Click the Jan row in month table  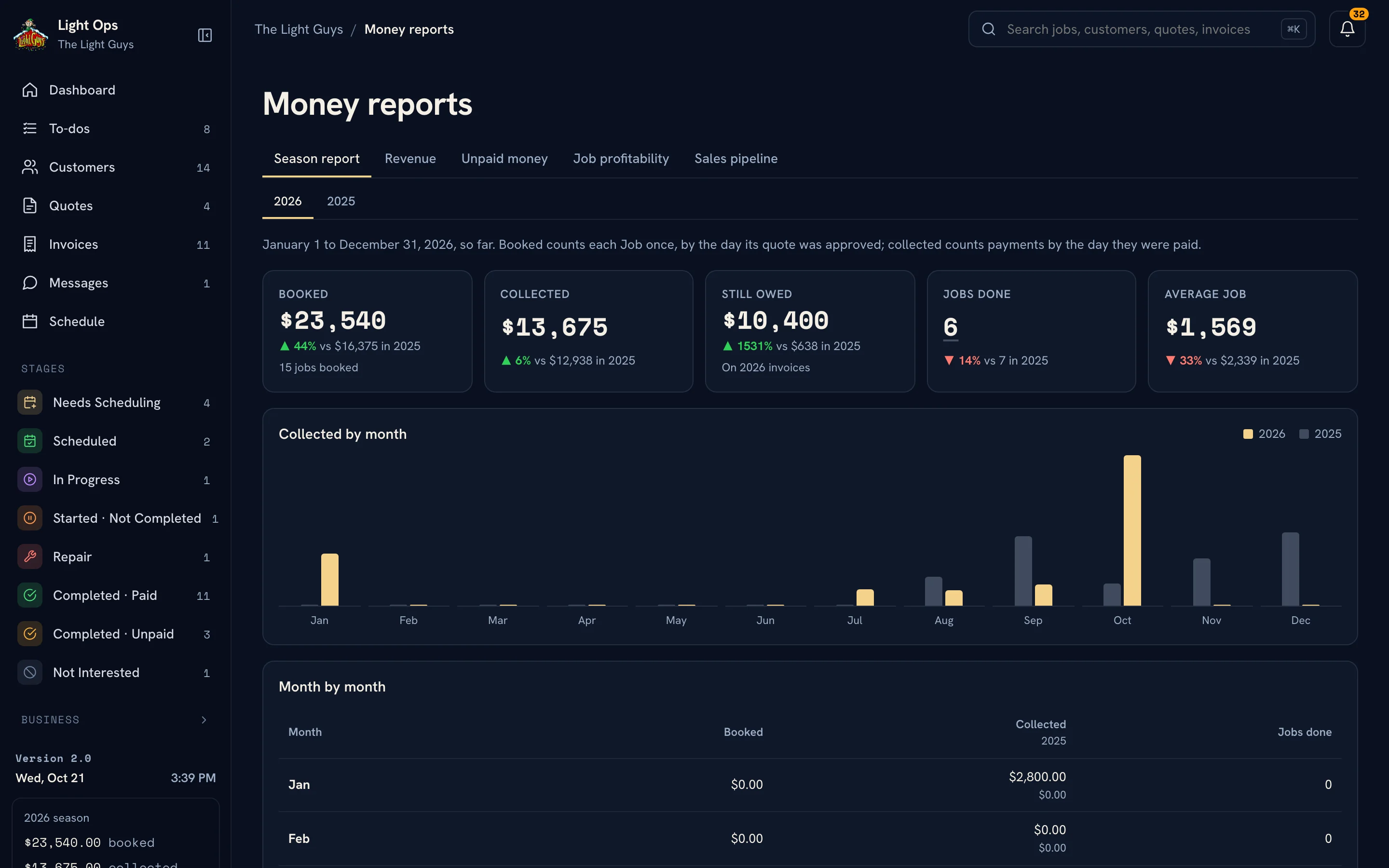(x=810, y=785)
